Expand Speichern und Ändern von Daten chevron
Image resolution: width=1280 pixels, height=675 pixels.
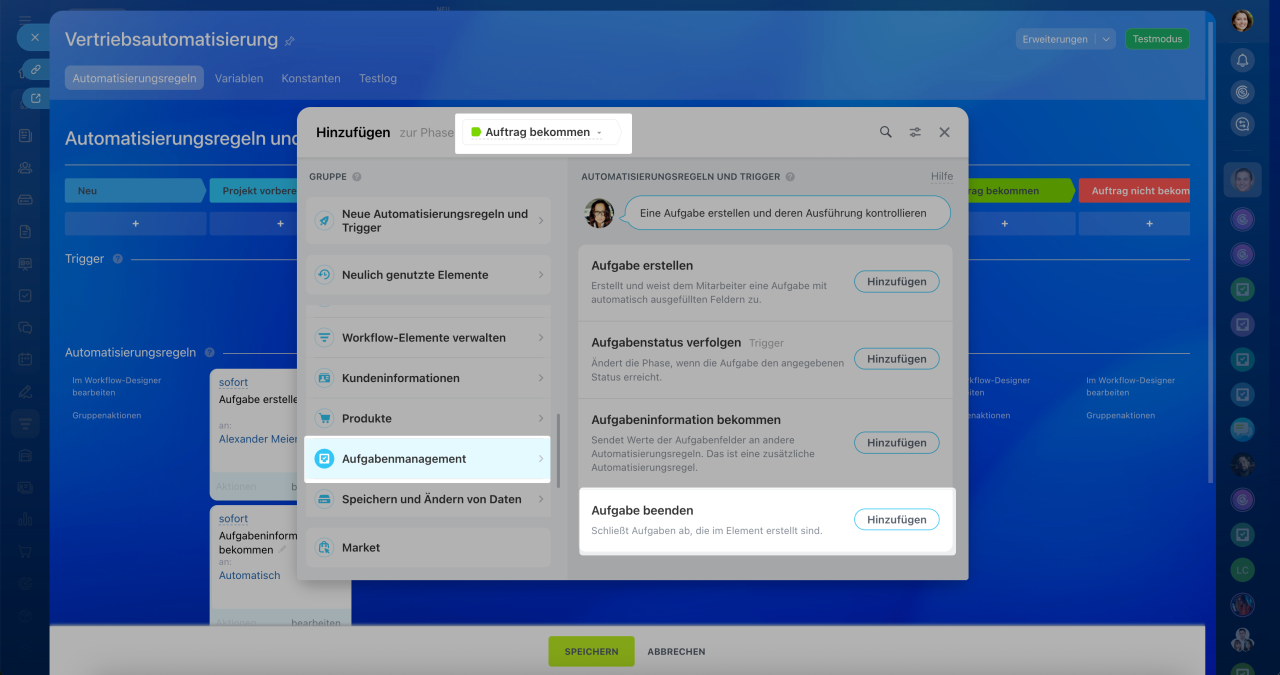pyautogui.click(x=541, y=499)
